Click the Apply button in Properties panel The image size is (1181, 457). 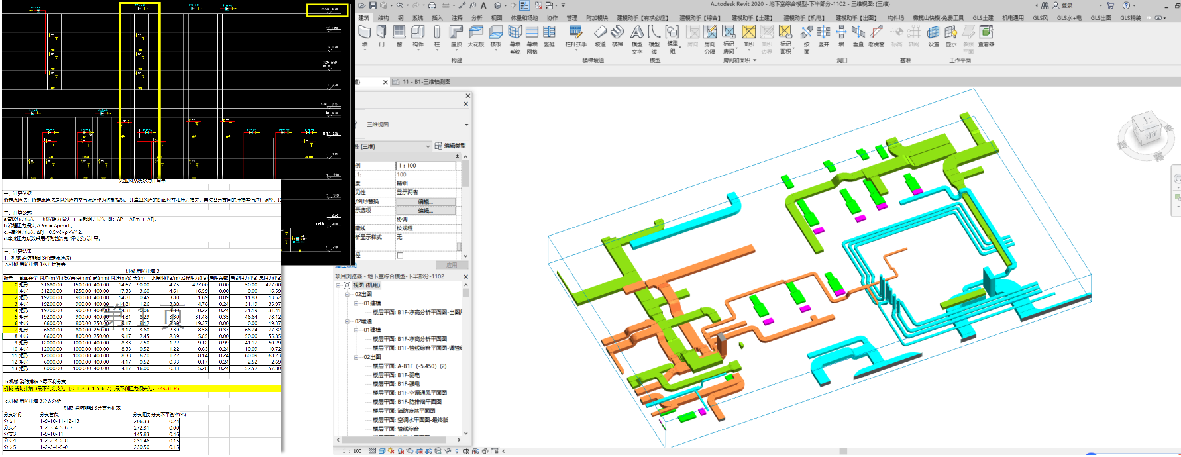[x=452, y=265]
